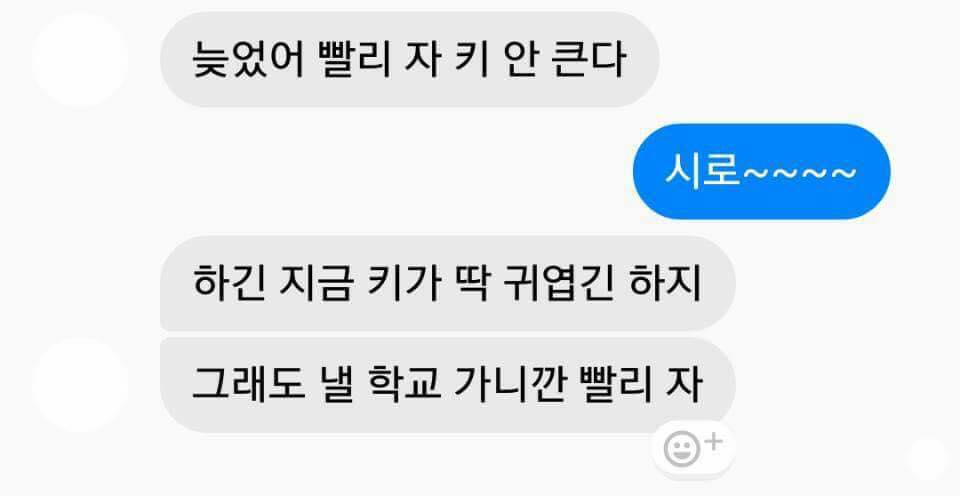The width and height of the screenshot is (960, 496).
Task: Click the tilde marks in the blue bubble
Action: coord(800,173)
